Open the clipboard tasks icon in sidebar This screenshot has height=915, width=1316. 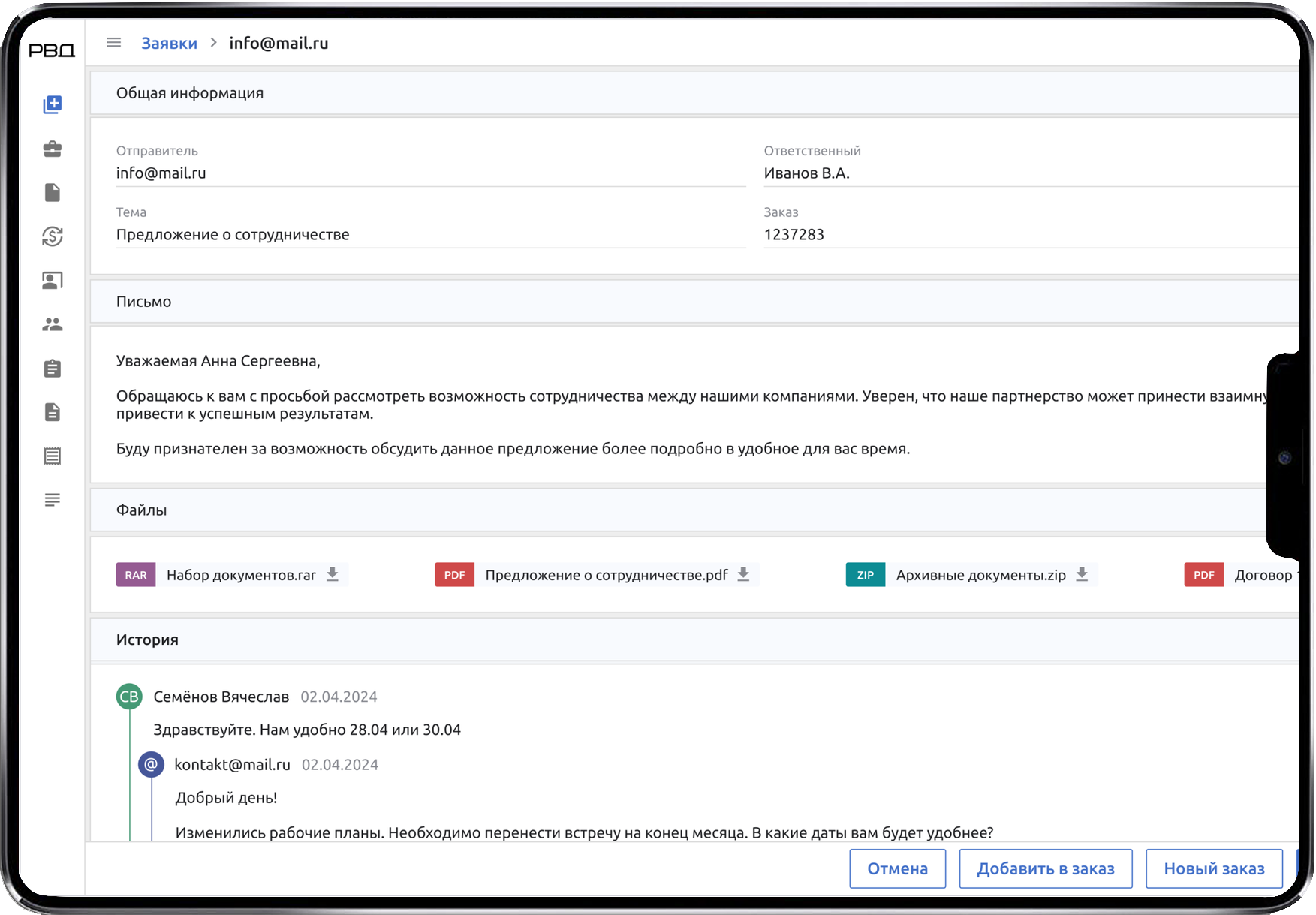52,368
